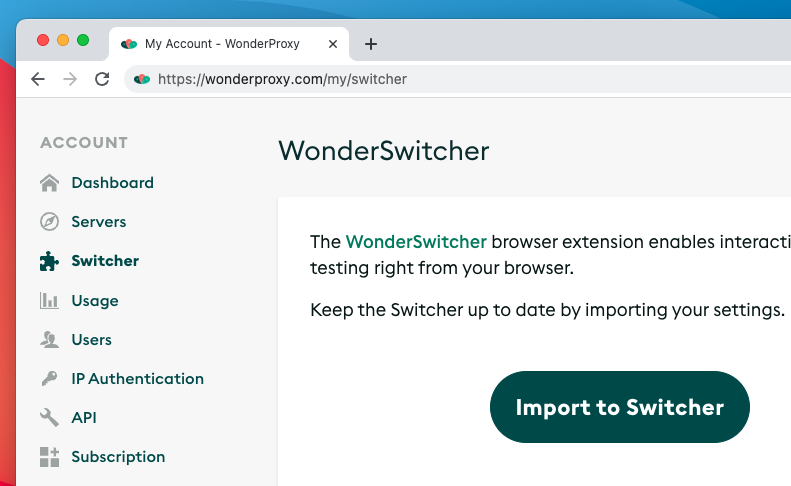
Task: Close the My Account - WonderProxy tab
Action: click(x=332, y=44)
